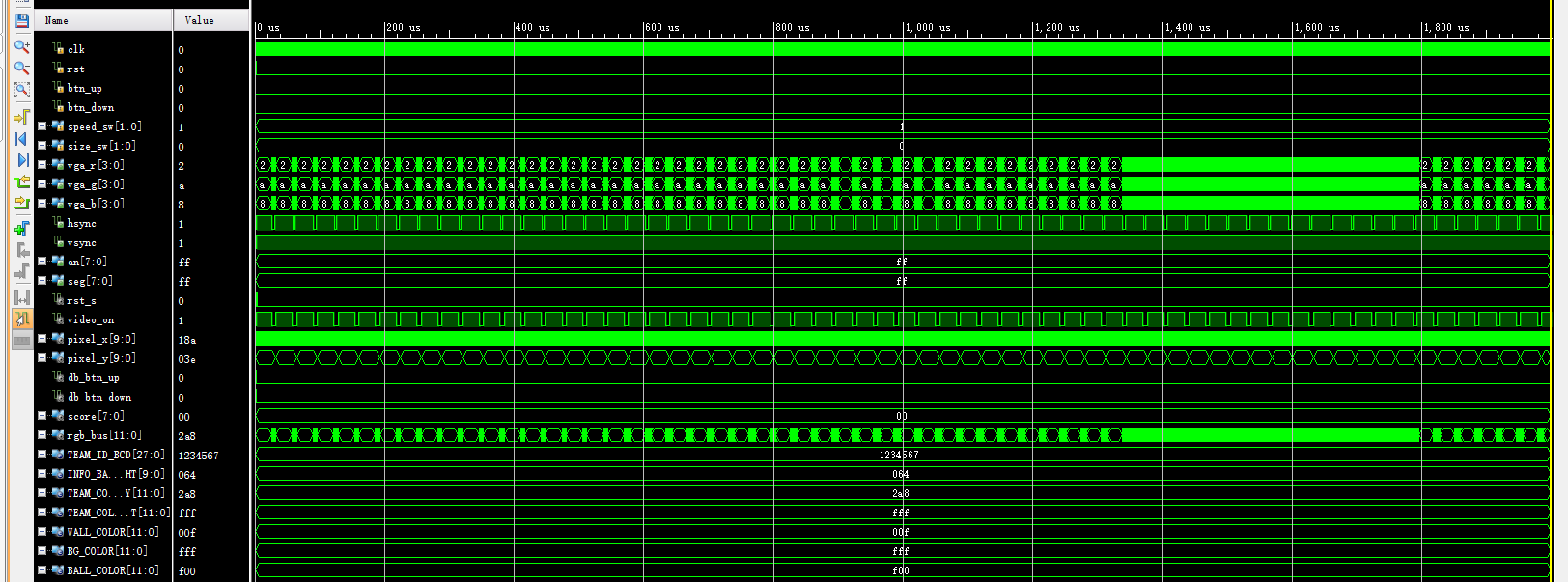Jump the view to the cursor
This screenshot has height=582, width=1568.
(x=21, y=117)
